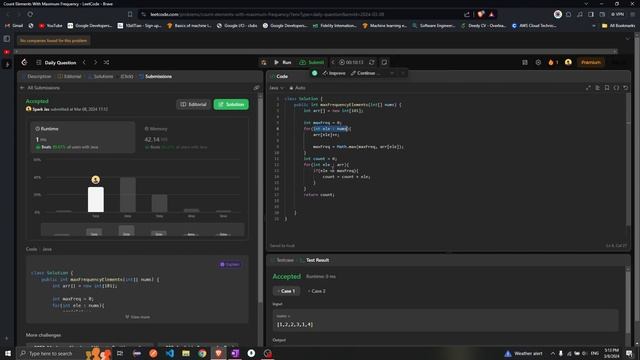Open the Java language dropdown
This screenshot has width=640, height=360.
pos(276,88)
